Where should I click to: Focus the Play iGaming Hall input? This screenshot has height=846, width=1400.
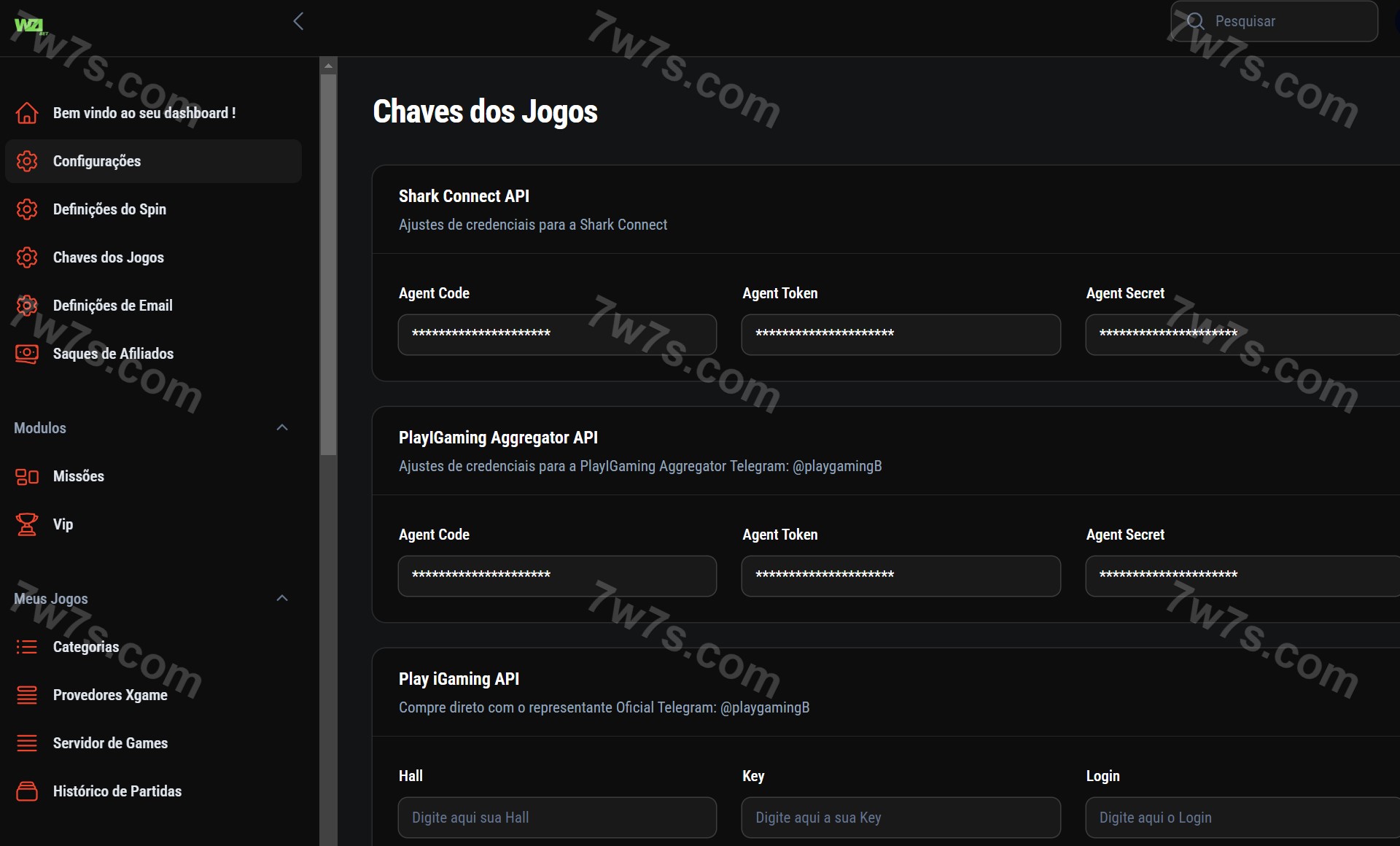557,818
